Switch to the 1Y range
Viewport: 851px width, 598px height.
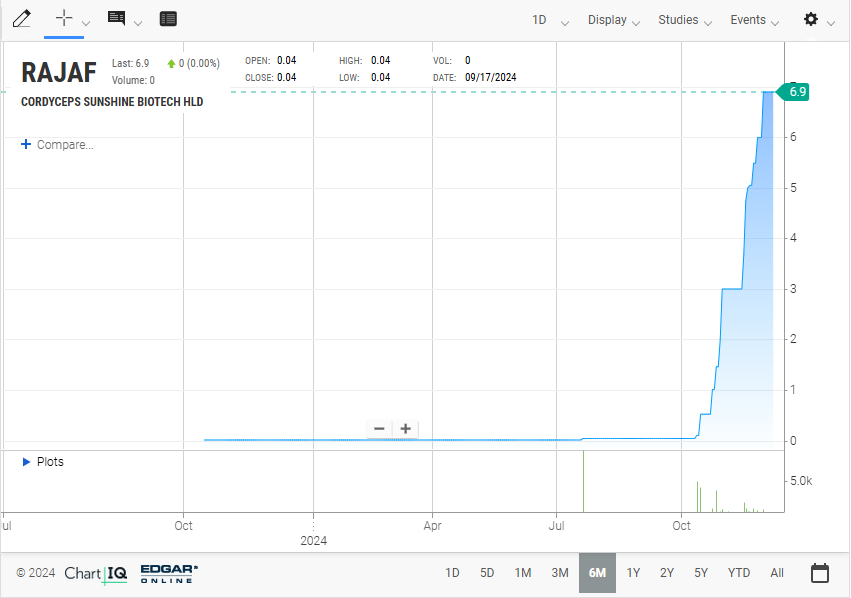click(x=633, y=573)
